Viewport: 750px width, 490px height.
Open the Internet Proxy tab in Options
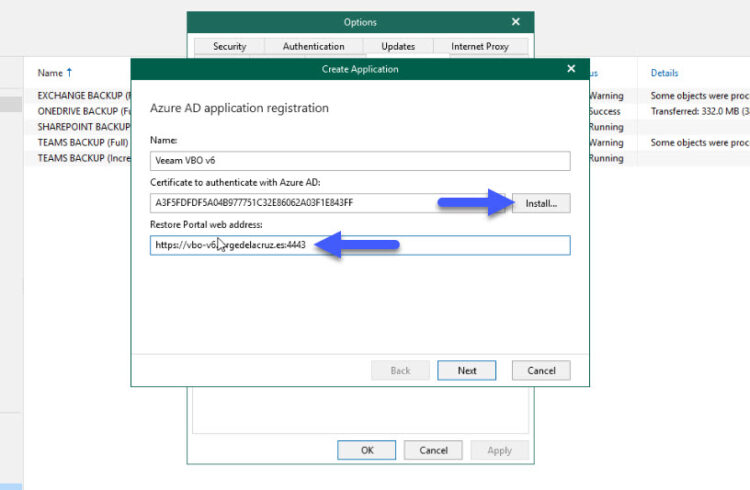480,46
